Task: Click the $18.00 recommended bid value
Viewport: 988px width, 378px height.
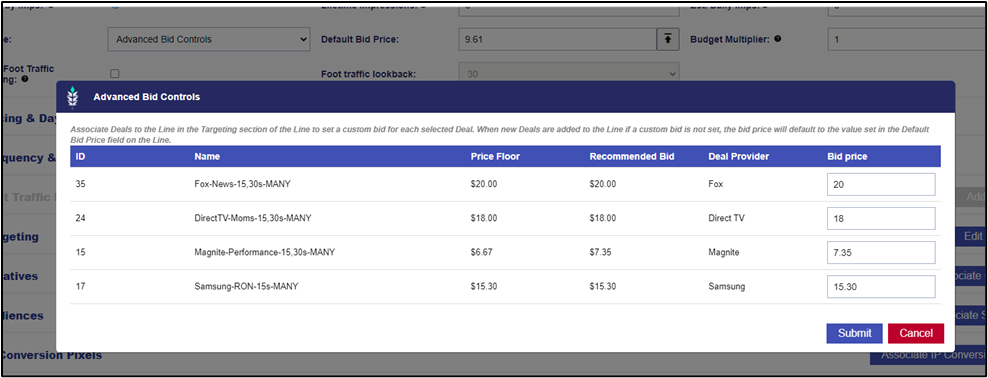Action: point(603,219)
